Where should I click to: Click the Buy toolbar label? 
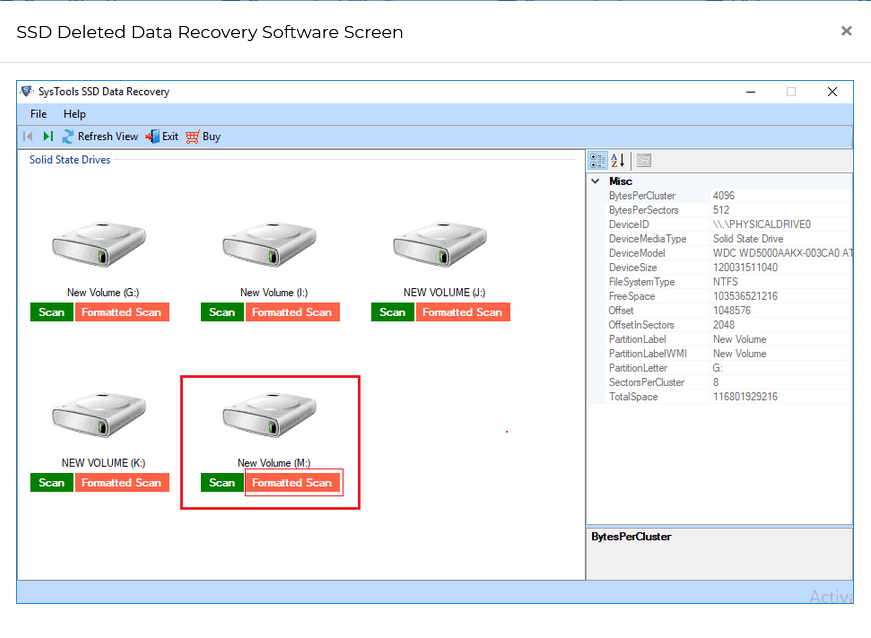(212, 137)
